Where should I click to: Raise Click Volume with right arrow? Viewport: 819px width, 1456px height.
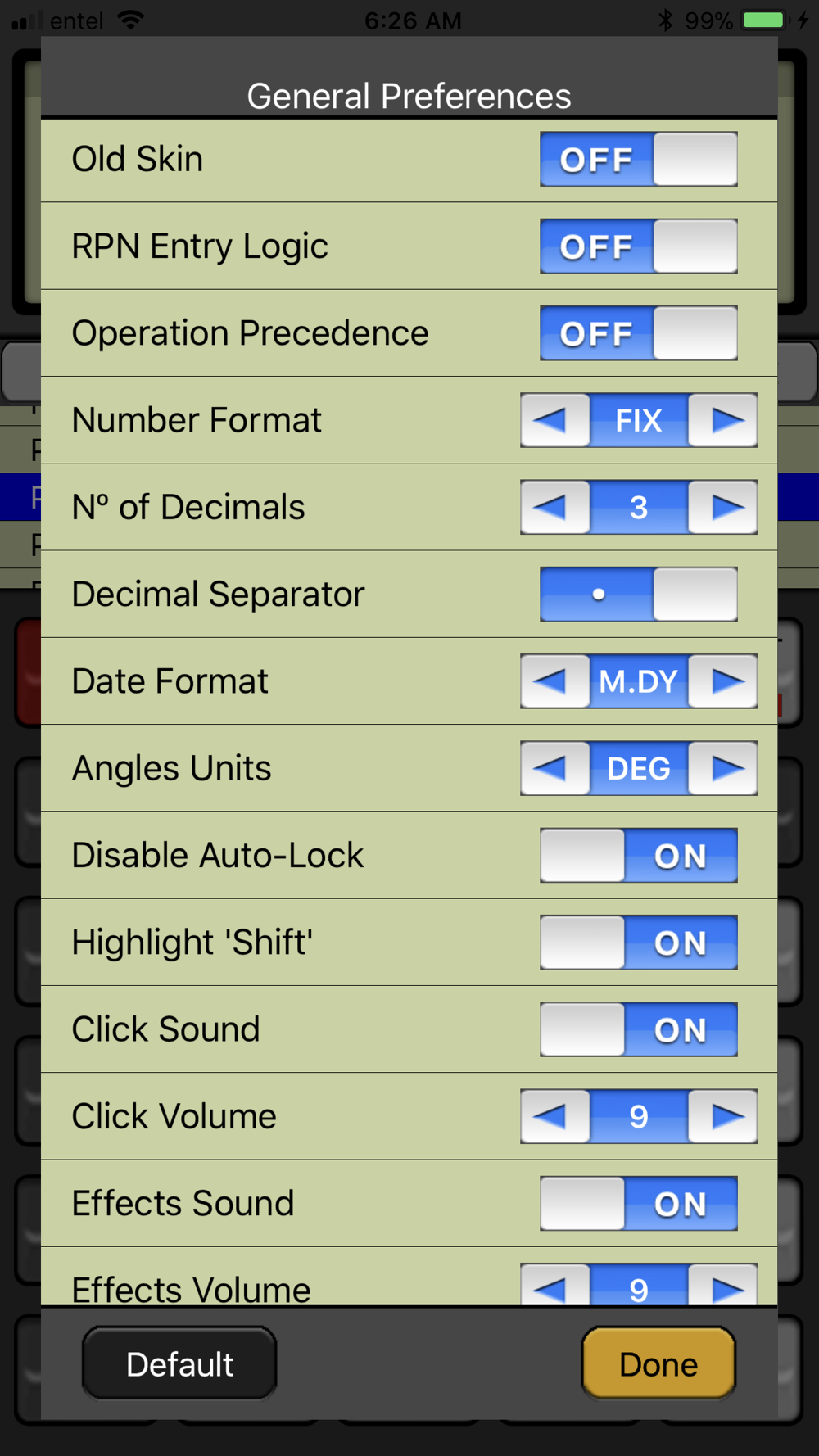coord(722,1116)
